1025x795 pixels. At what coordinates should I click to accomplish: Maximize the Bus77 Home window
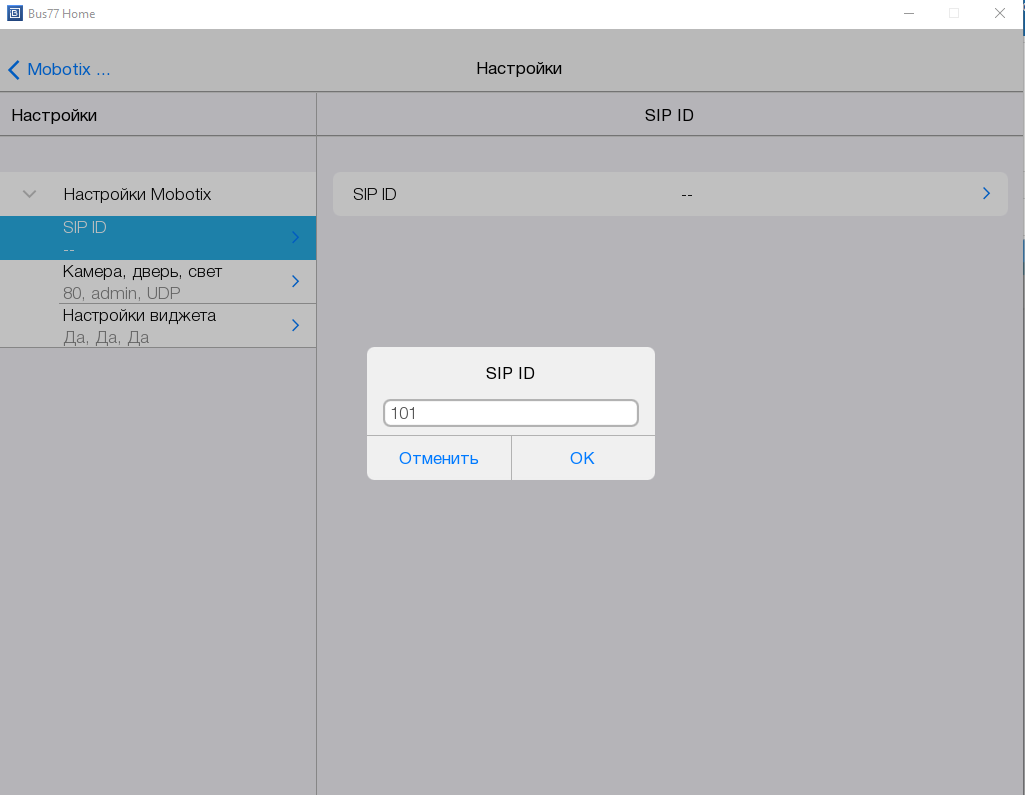953,14
